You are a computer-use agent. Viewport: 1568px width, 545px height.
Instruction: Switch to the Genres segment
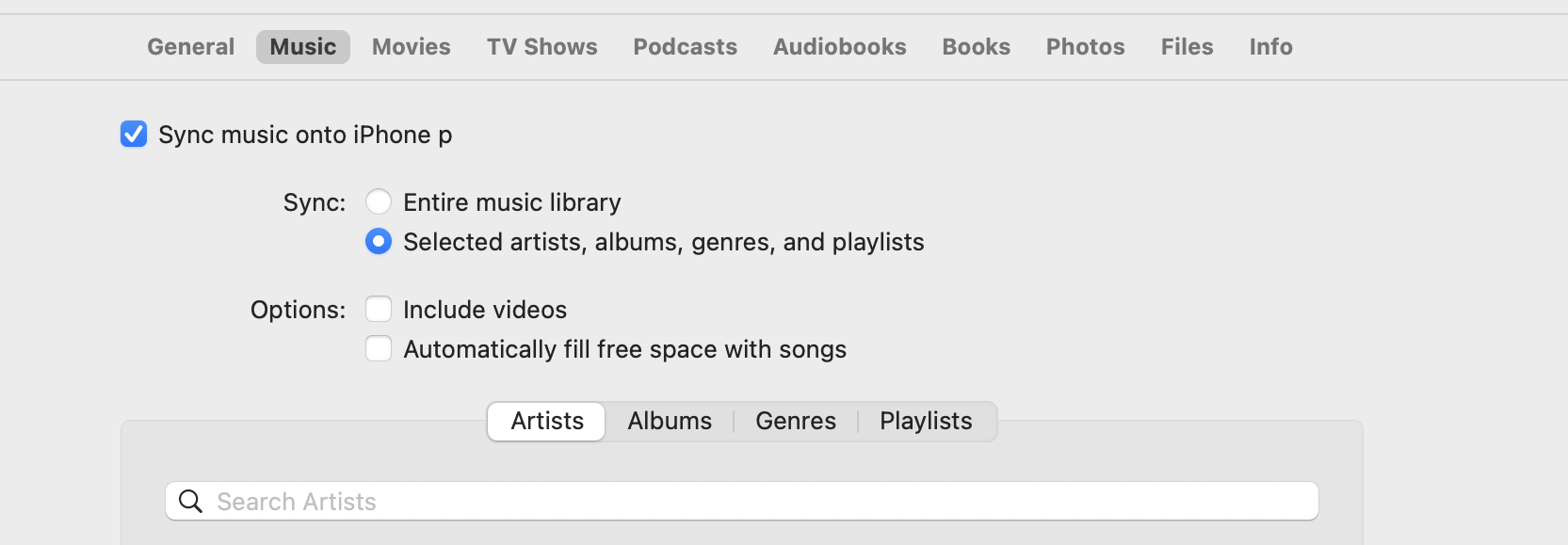(796, 422)
